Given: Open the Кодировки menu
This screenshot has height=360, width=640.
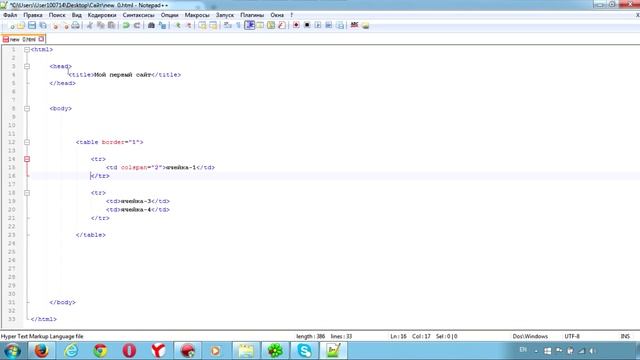Looking at the screenshot, I should (x=102, y=15).
